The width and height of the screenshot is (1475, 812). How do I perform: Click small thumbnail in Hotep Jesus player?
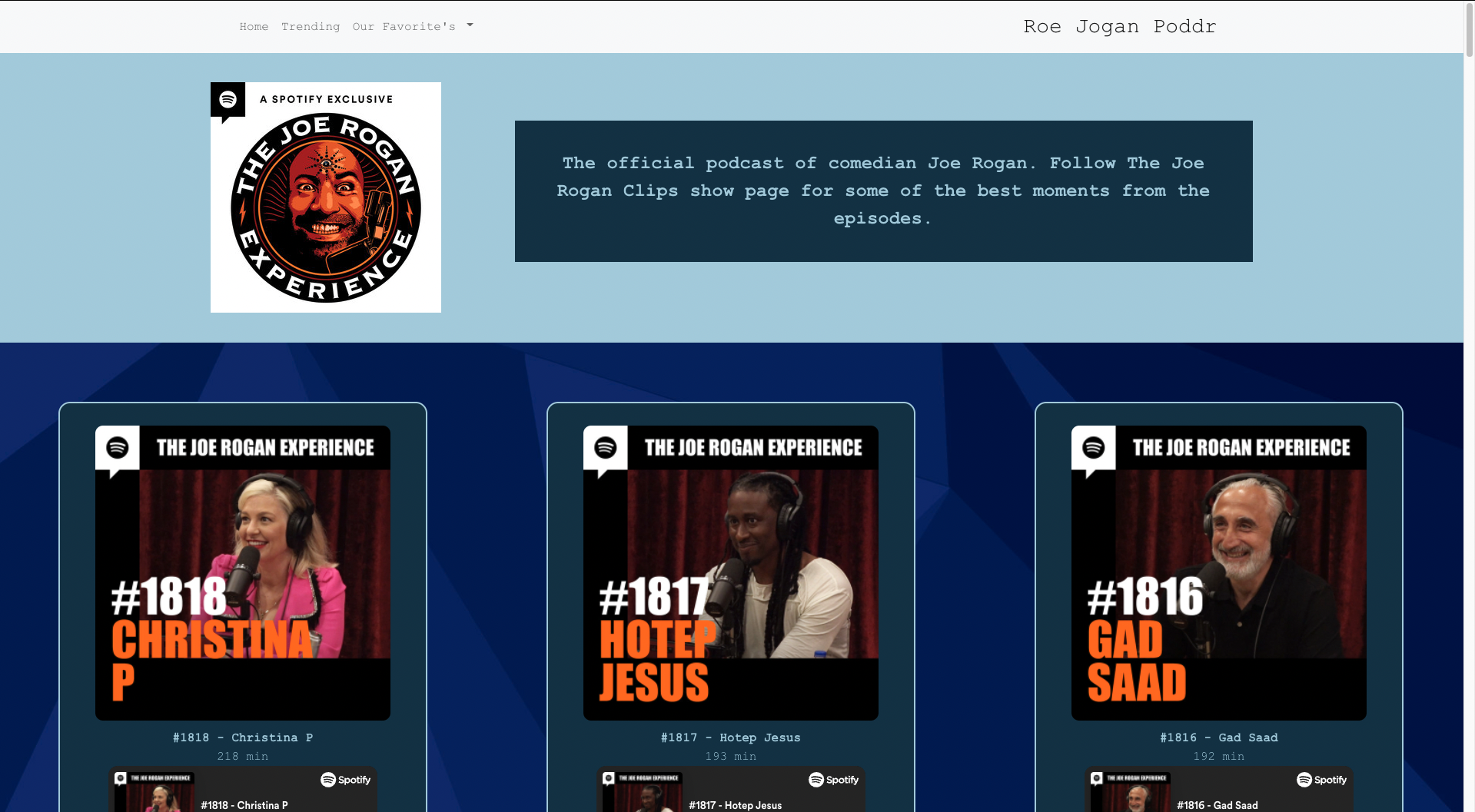point(642,792)
